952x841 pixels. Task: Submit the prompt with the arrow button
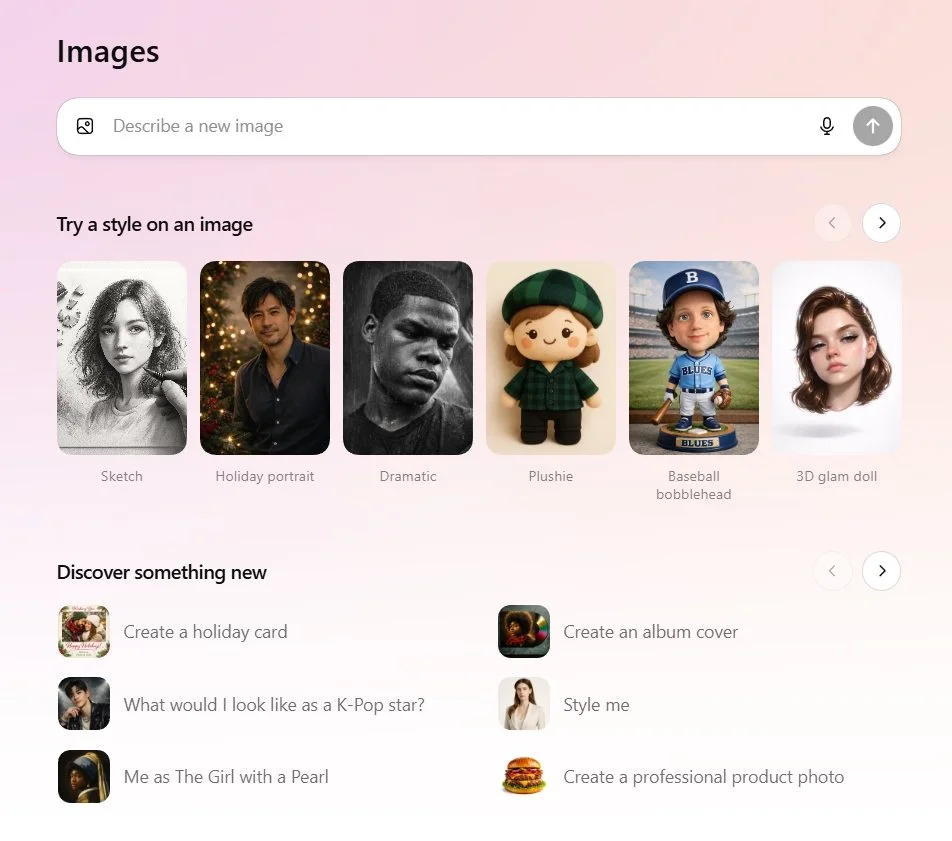tap(872, 126)
